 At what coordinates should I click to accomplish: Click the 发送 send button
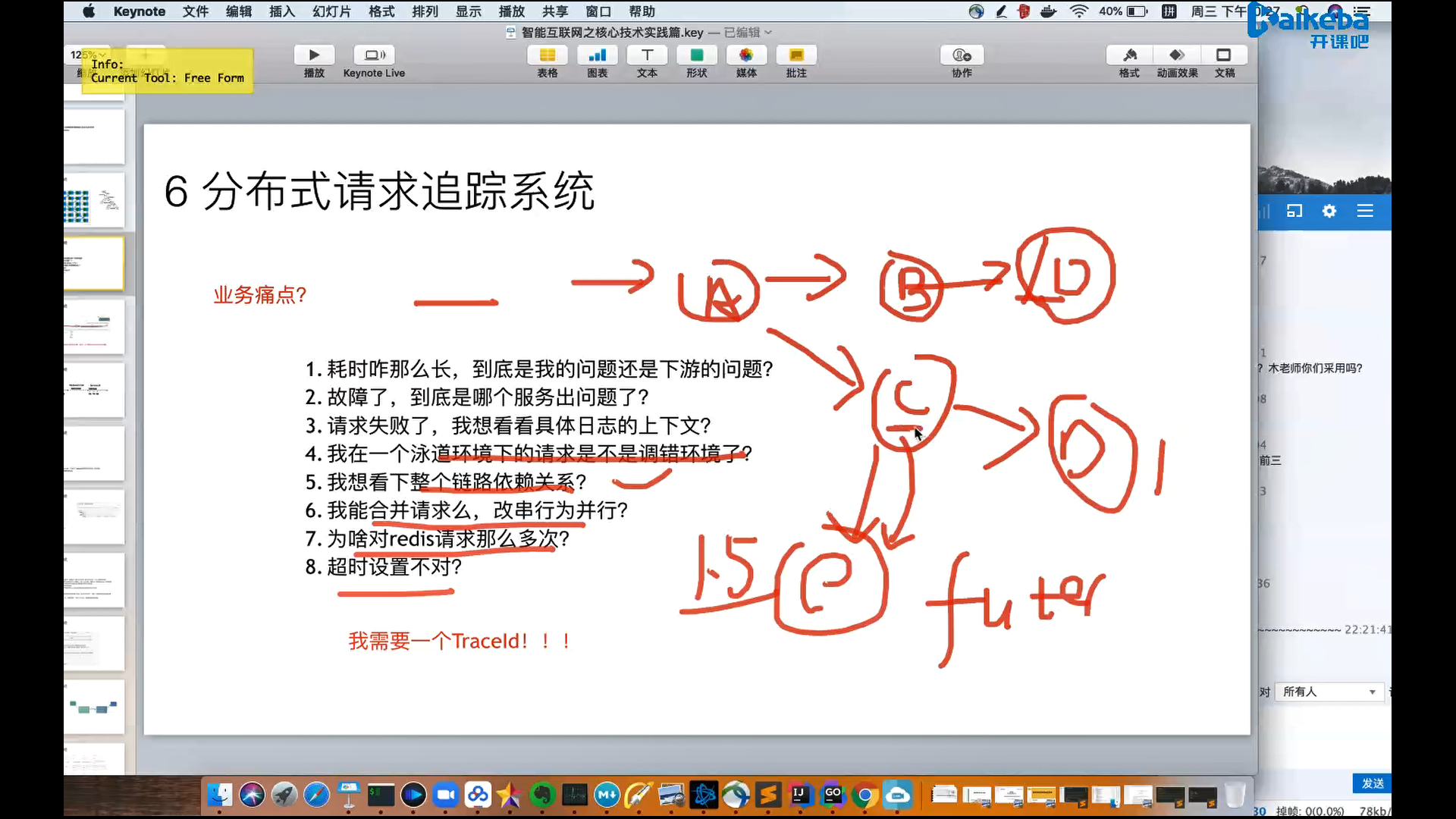(x=1372, y=783)
